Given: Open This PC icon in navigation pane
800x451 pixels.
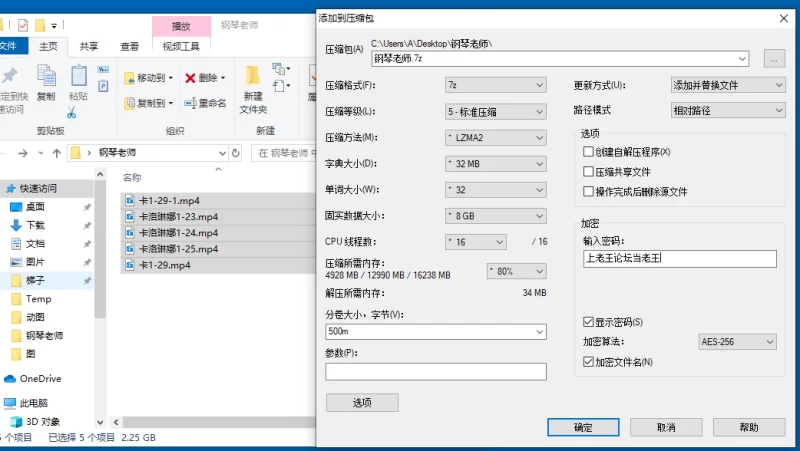Looking at the screenshot, I should (10, 403).
